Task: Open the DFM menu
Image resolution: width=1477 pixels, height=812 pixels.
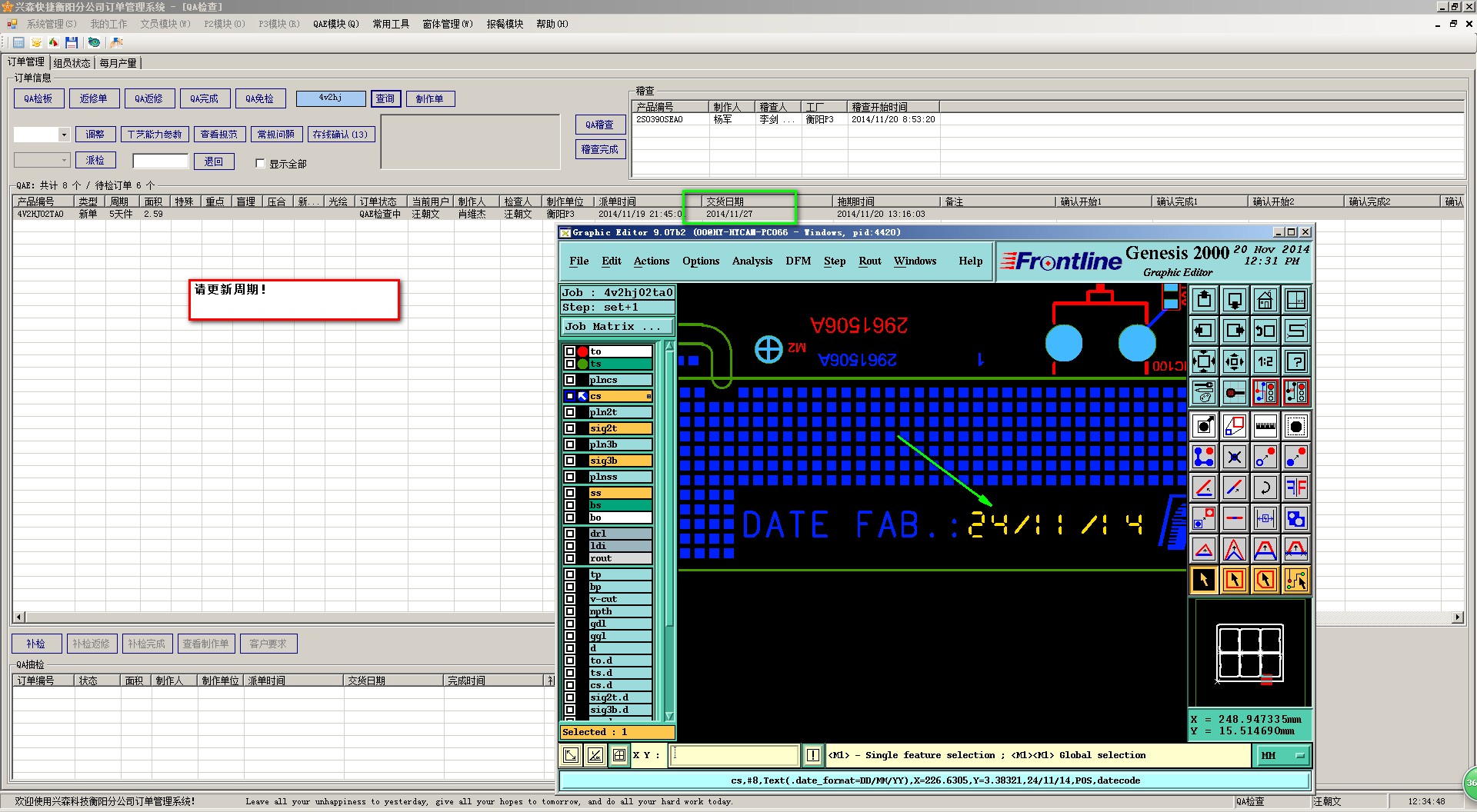Action: click(799, 261)
